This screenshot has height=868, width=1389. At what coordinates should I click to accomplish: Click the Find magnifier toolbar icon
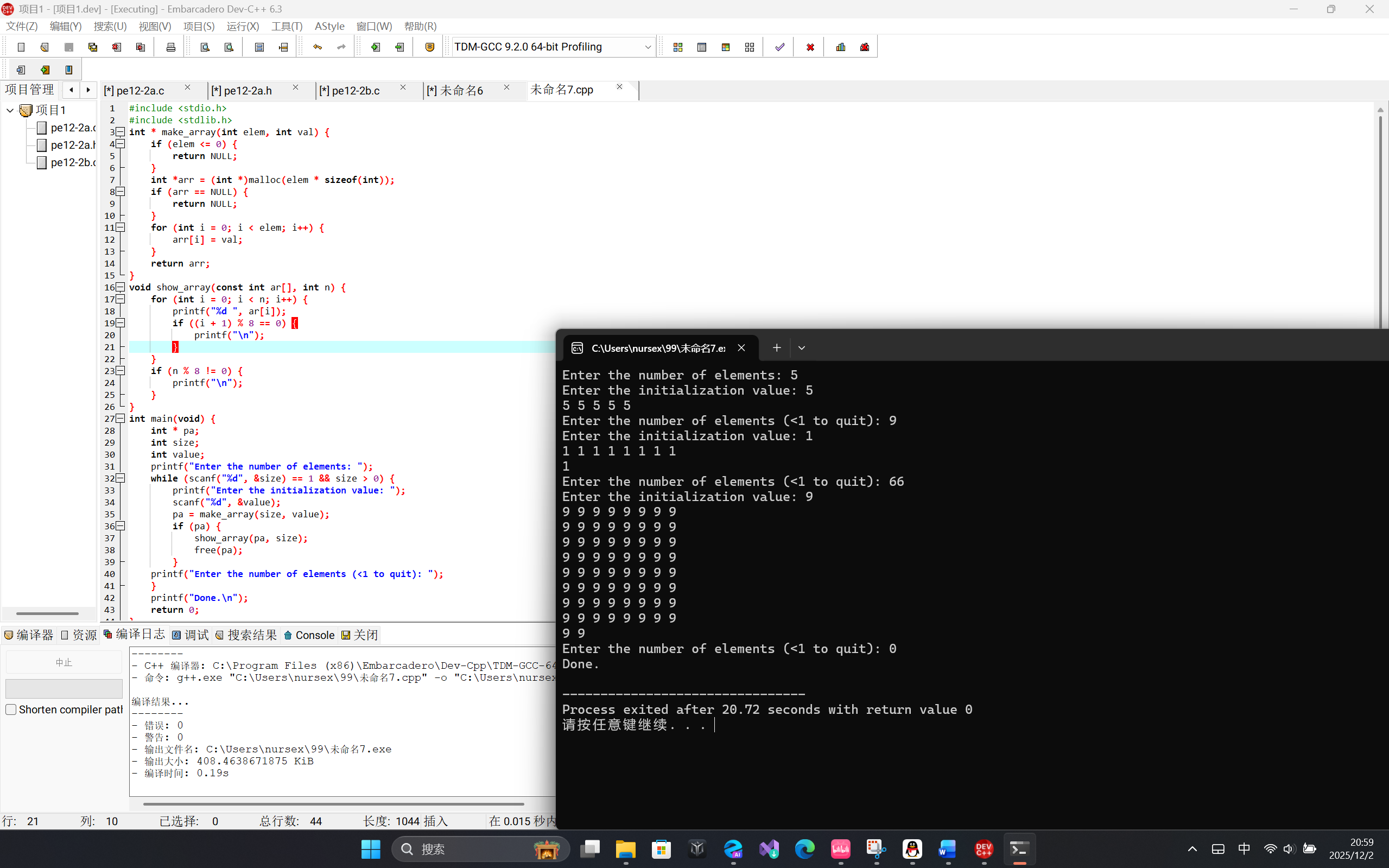205,47
